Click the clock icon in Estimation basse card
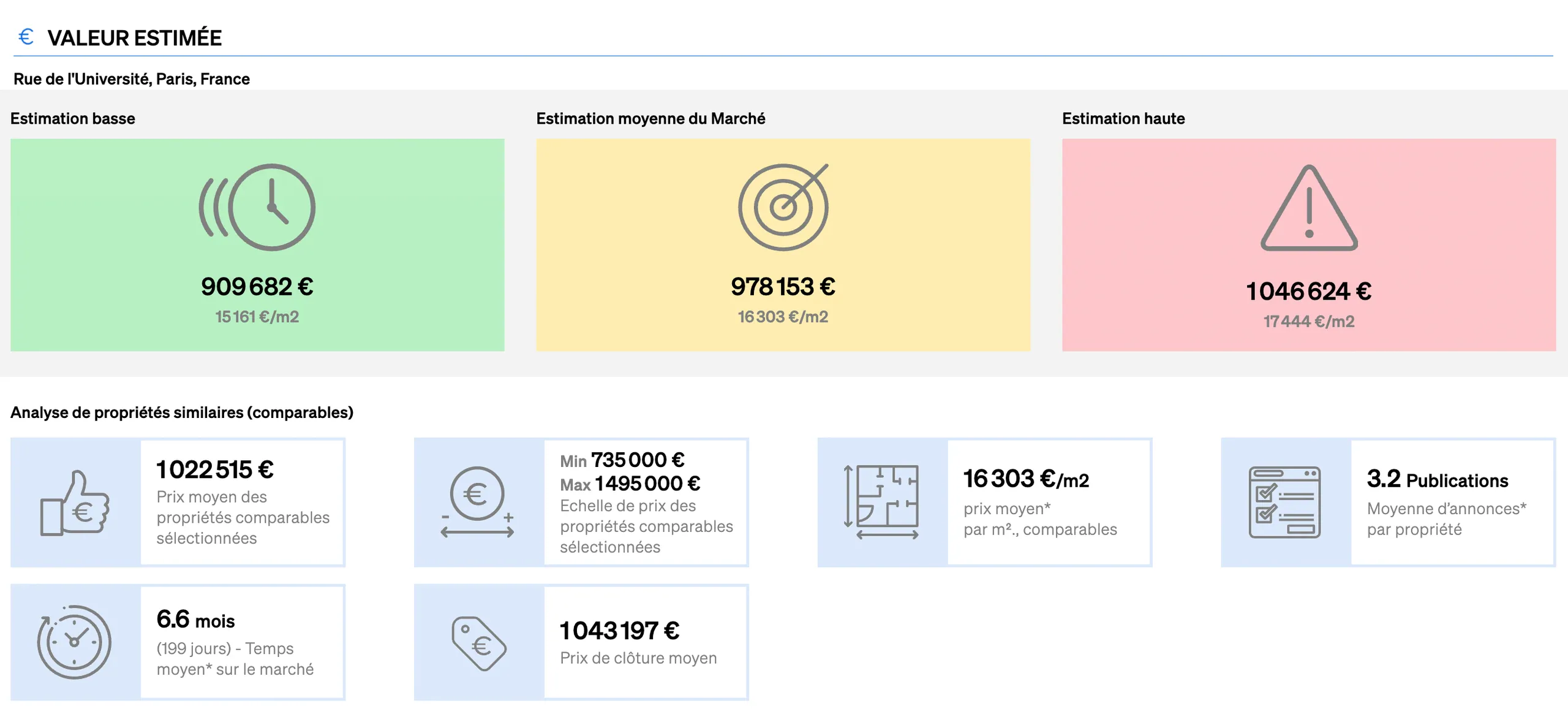 coord(257,207)
